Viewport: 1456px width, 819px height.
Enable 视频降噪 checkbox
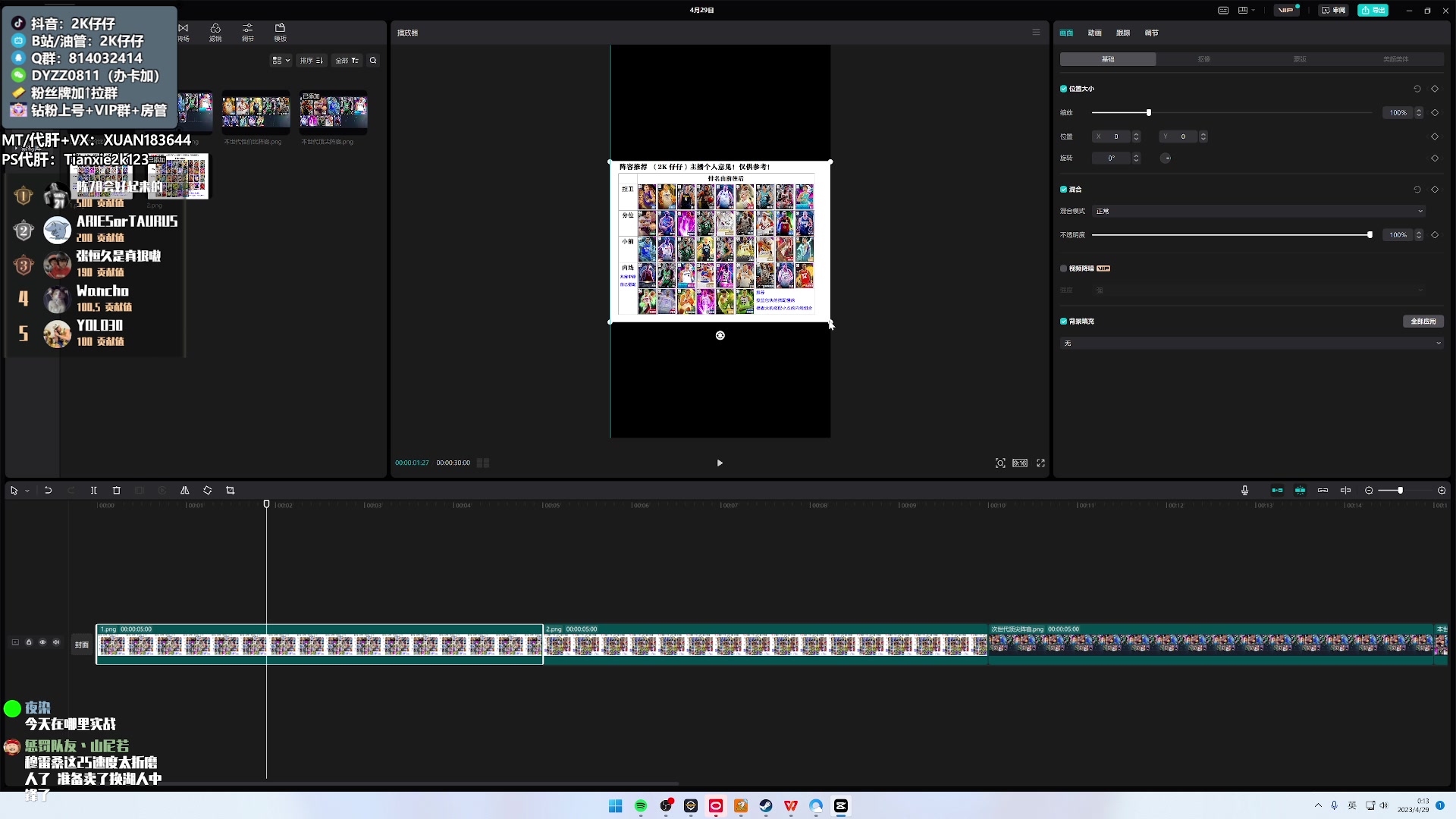click(1063, 268)
